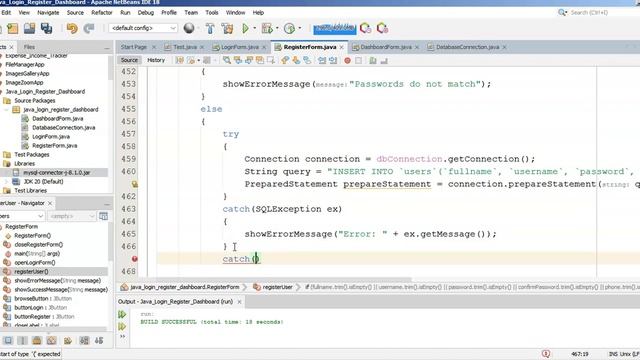The height and width of the screenshot is (360, 640).
Task: Click the Find Next Occurrence icon
Action: point(249,60)
